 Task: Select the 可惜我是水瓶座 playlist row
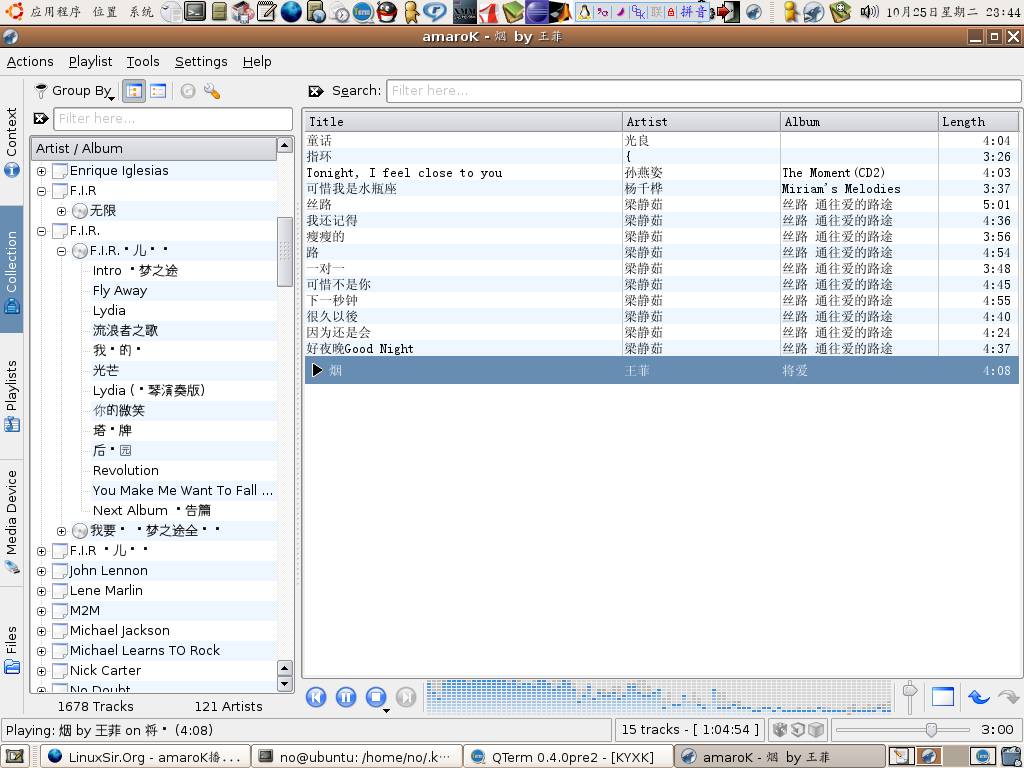[661, 189]
